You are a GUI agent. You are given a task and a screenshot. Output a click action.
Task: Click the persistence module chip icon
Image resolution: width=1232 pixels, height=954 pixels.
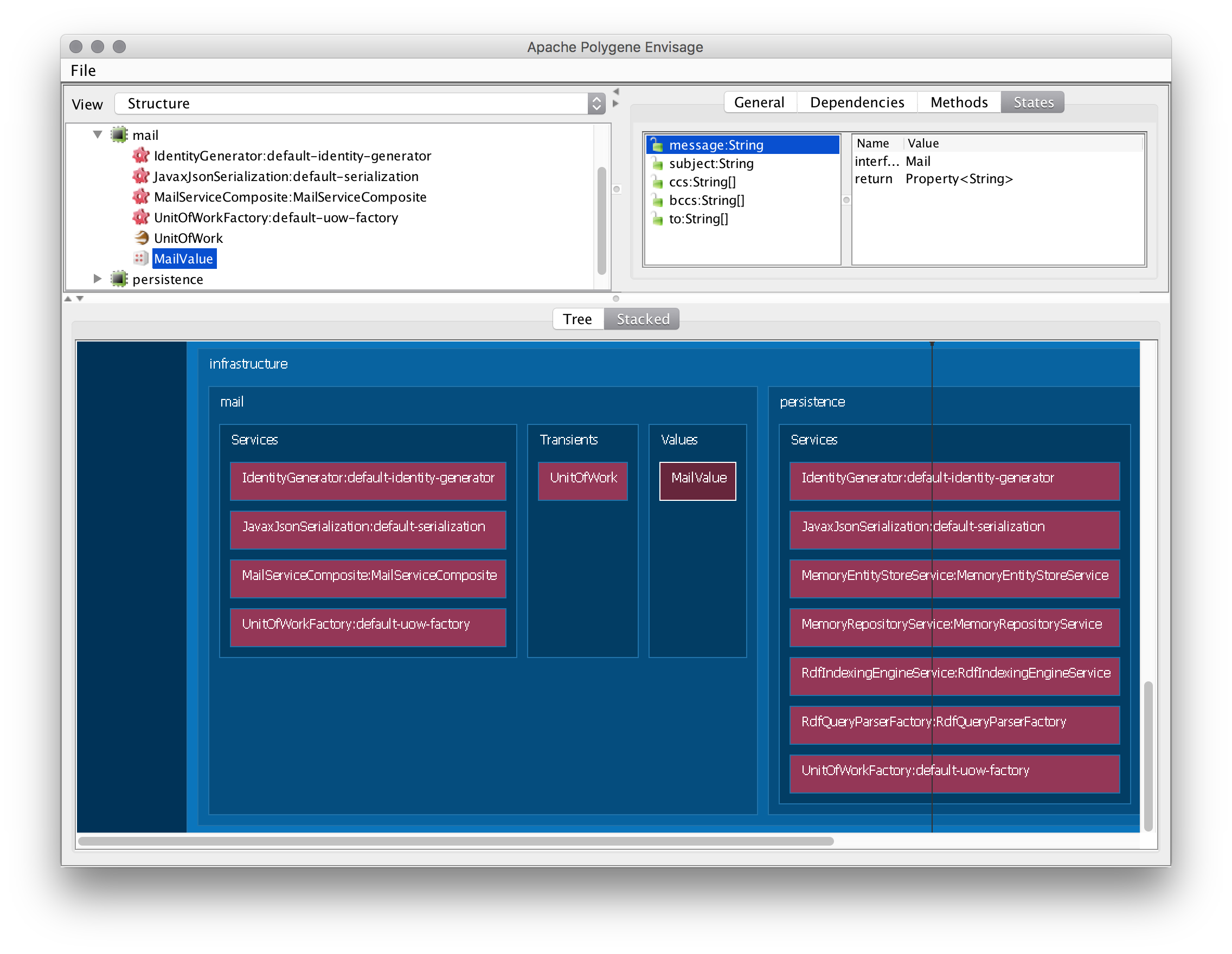coord(119,279)
